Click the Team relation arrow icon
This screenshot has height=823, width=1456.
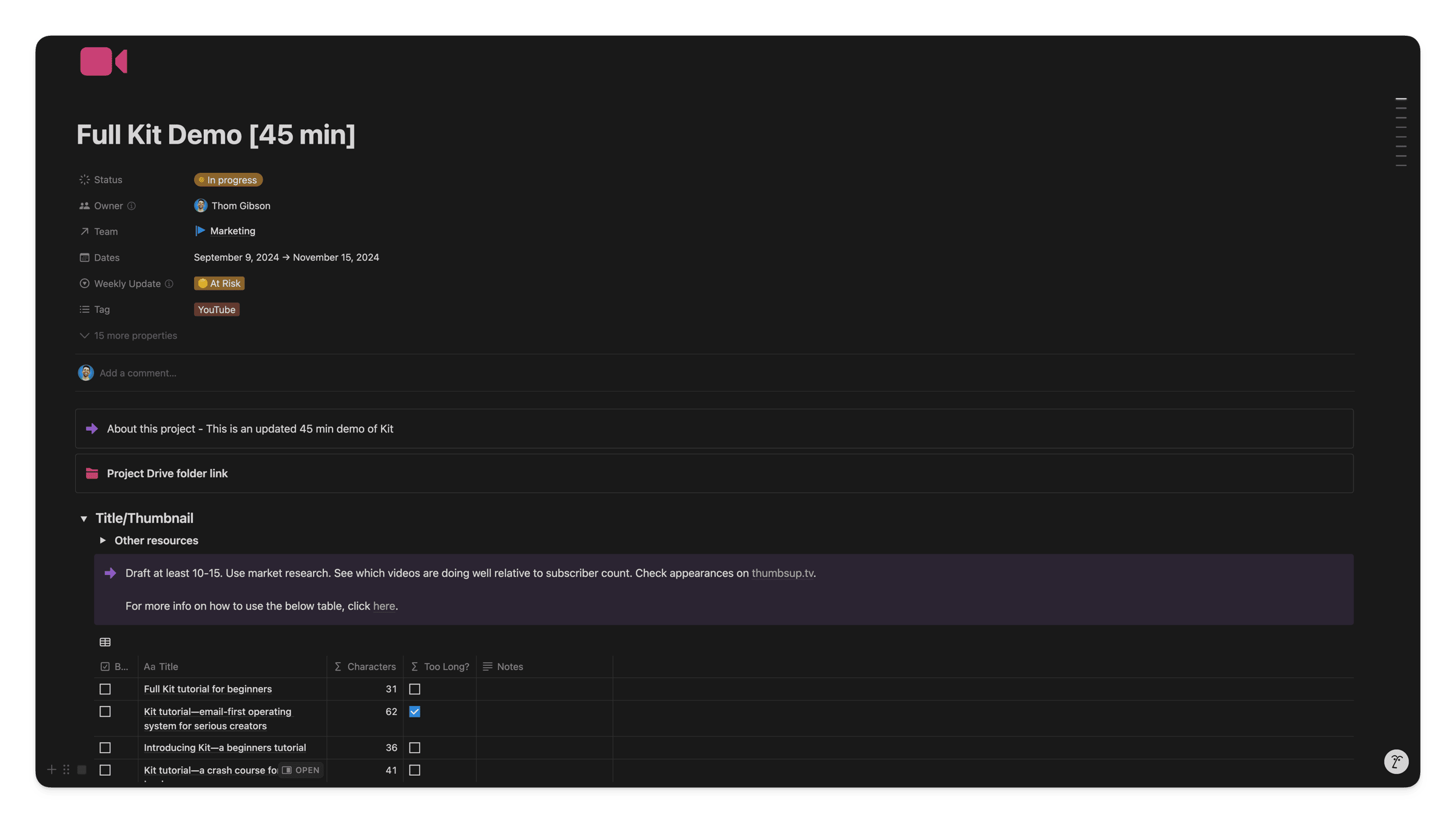tap(84, 232)
